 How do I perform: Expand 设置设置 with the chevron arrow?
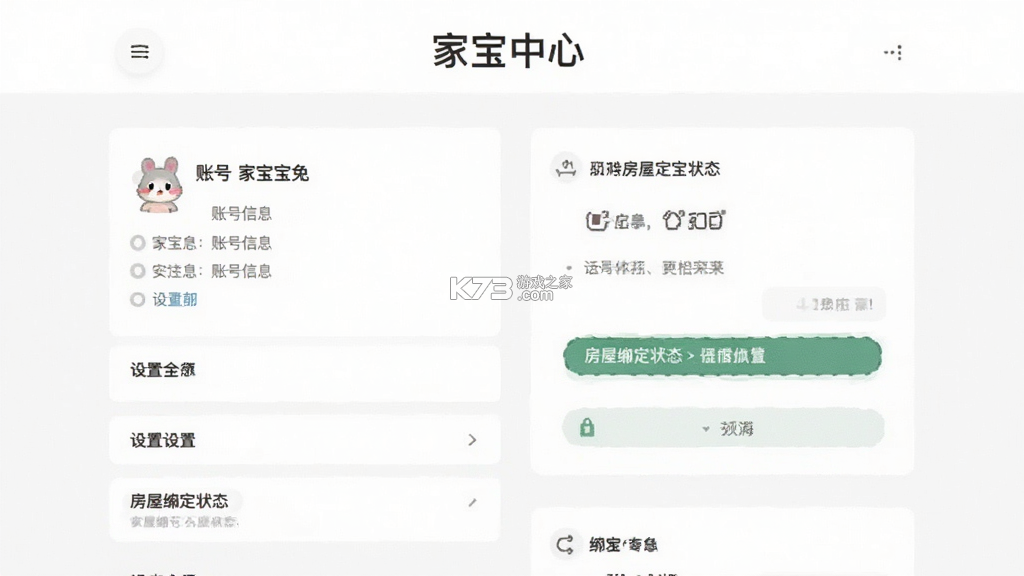tap(472, 440)
